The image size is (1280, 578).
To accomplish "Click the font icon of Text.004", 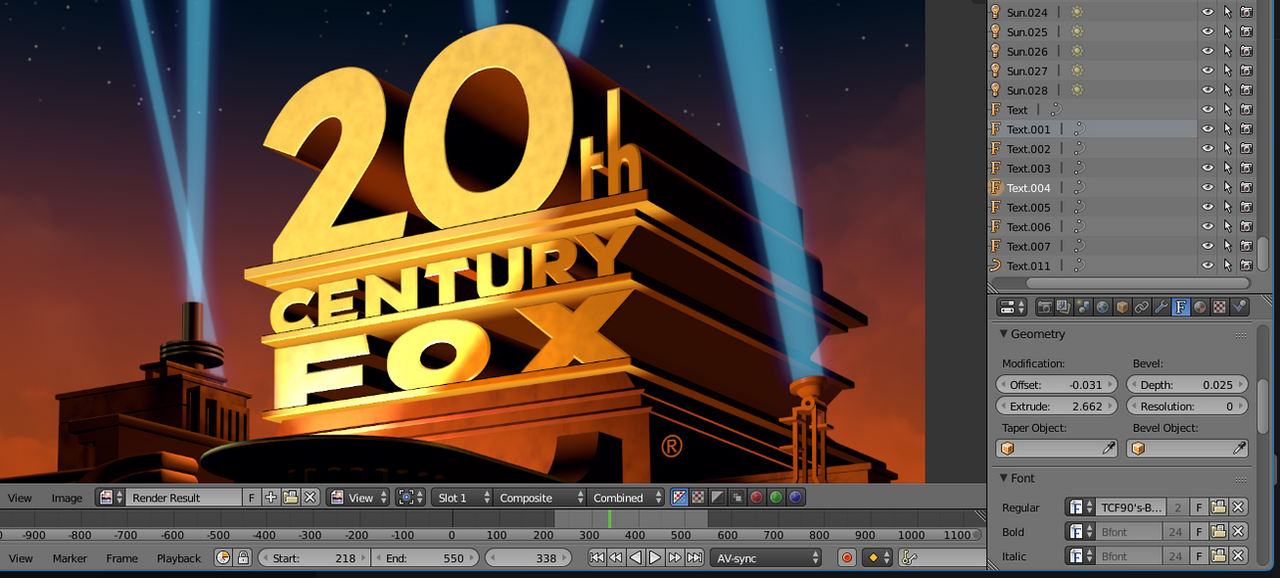I will [995, 188].
